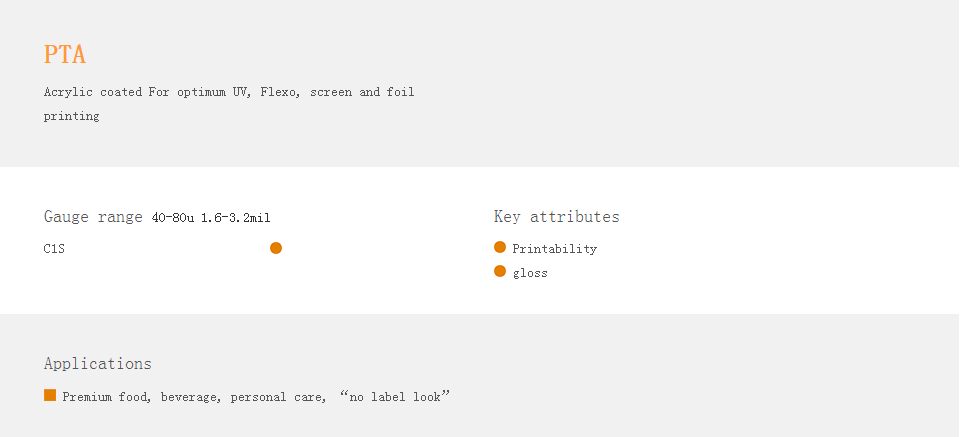Click the C1S label

[54, 249]
